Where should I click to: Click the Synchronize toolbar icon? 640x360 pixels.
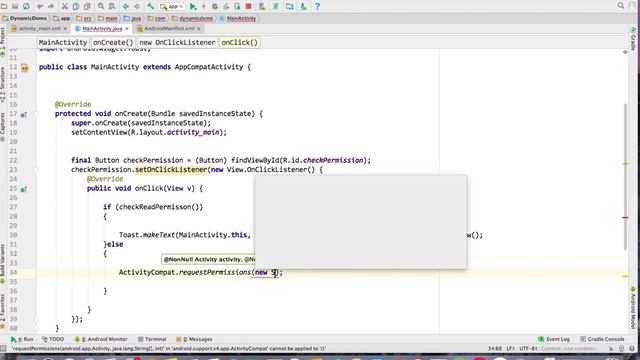(x=26, y=6)
